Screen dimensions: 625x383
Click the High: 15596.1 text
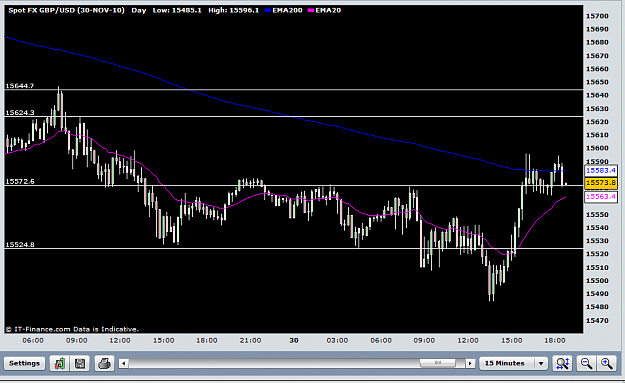tap(233, 10)
